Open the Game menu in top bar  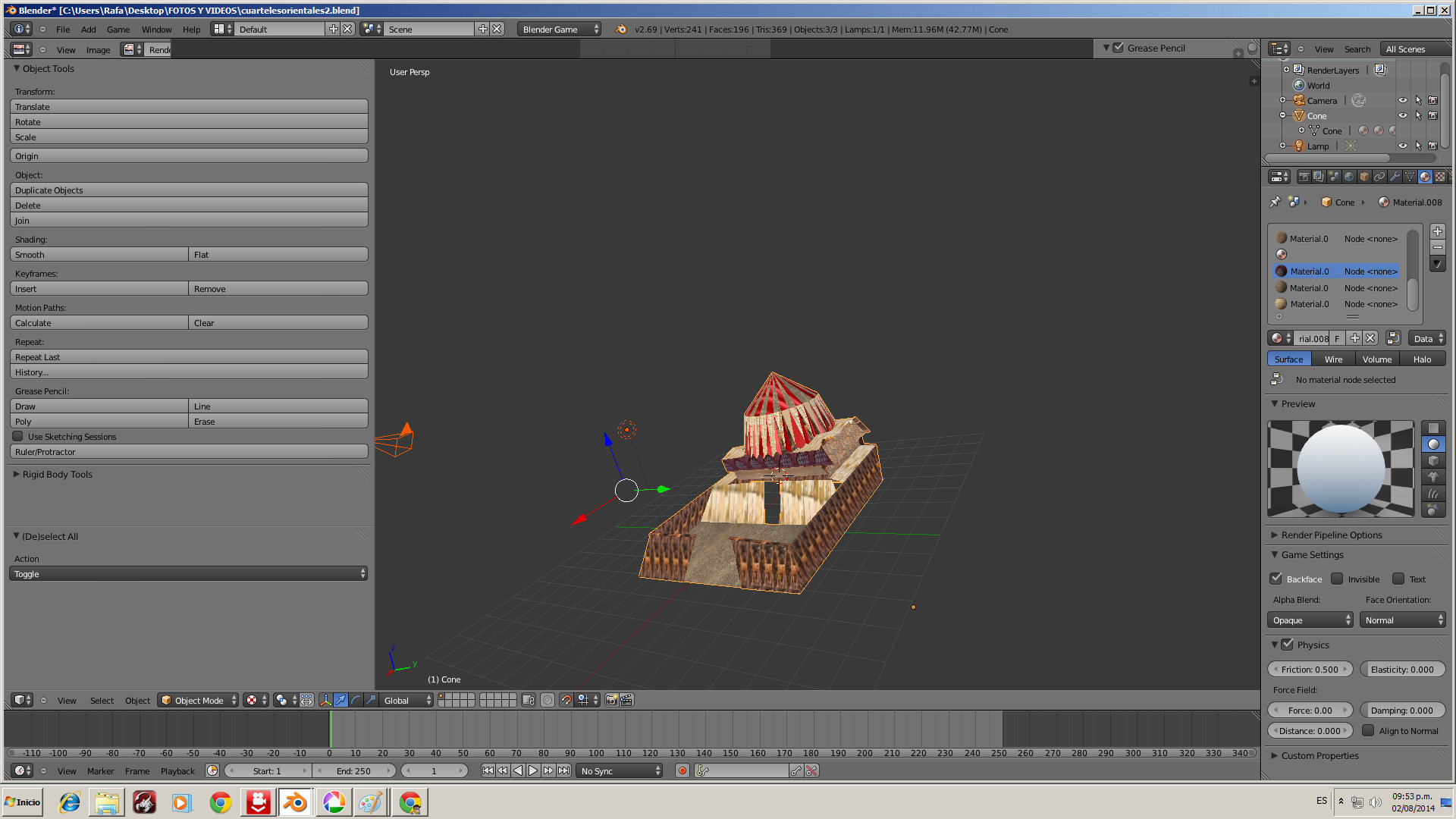(x=118, y=30)
